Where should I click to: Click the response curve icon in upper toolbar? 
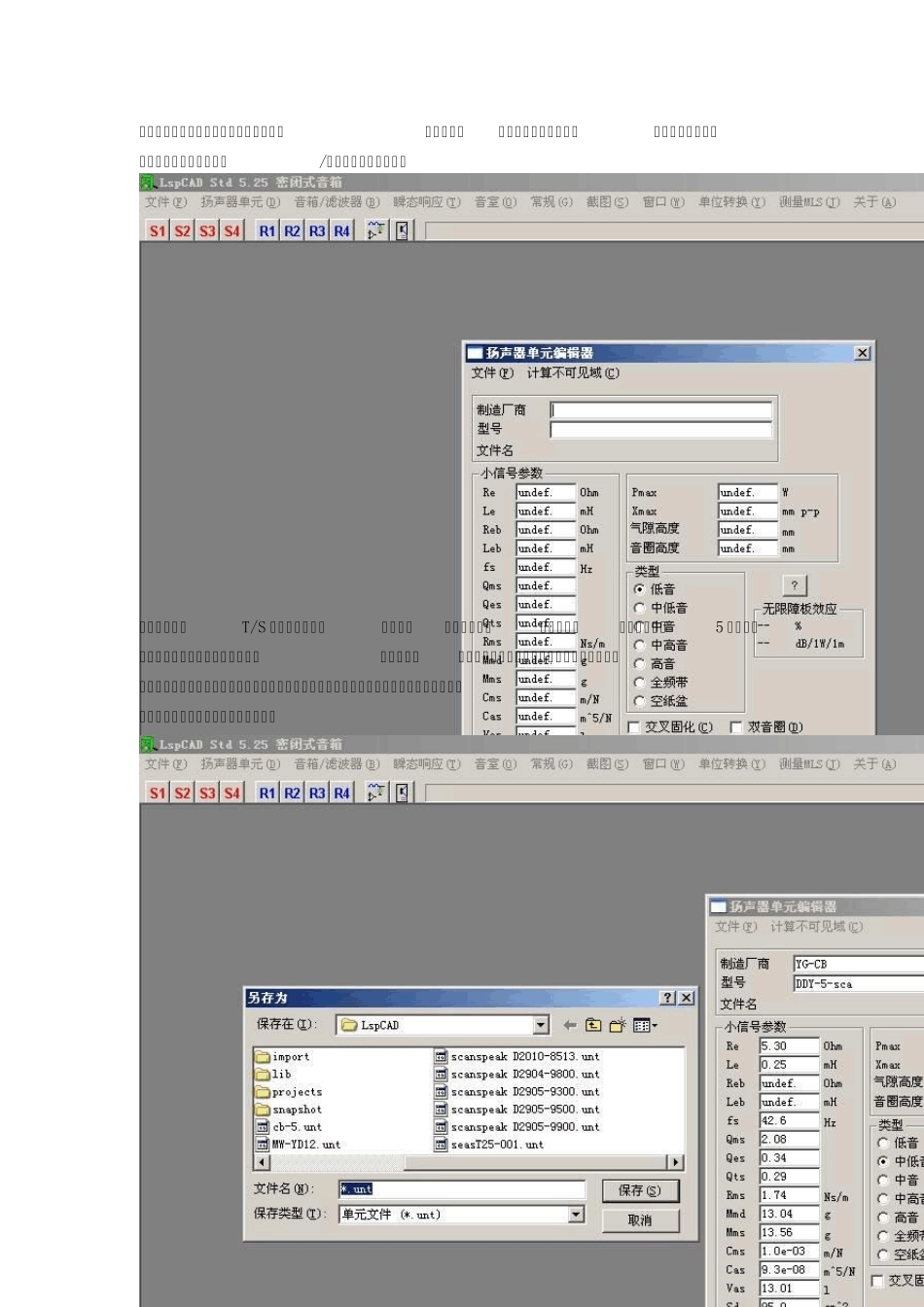[376, 230]
